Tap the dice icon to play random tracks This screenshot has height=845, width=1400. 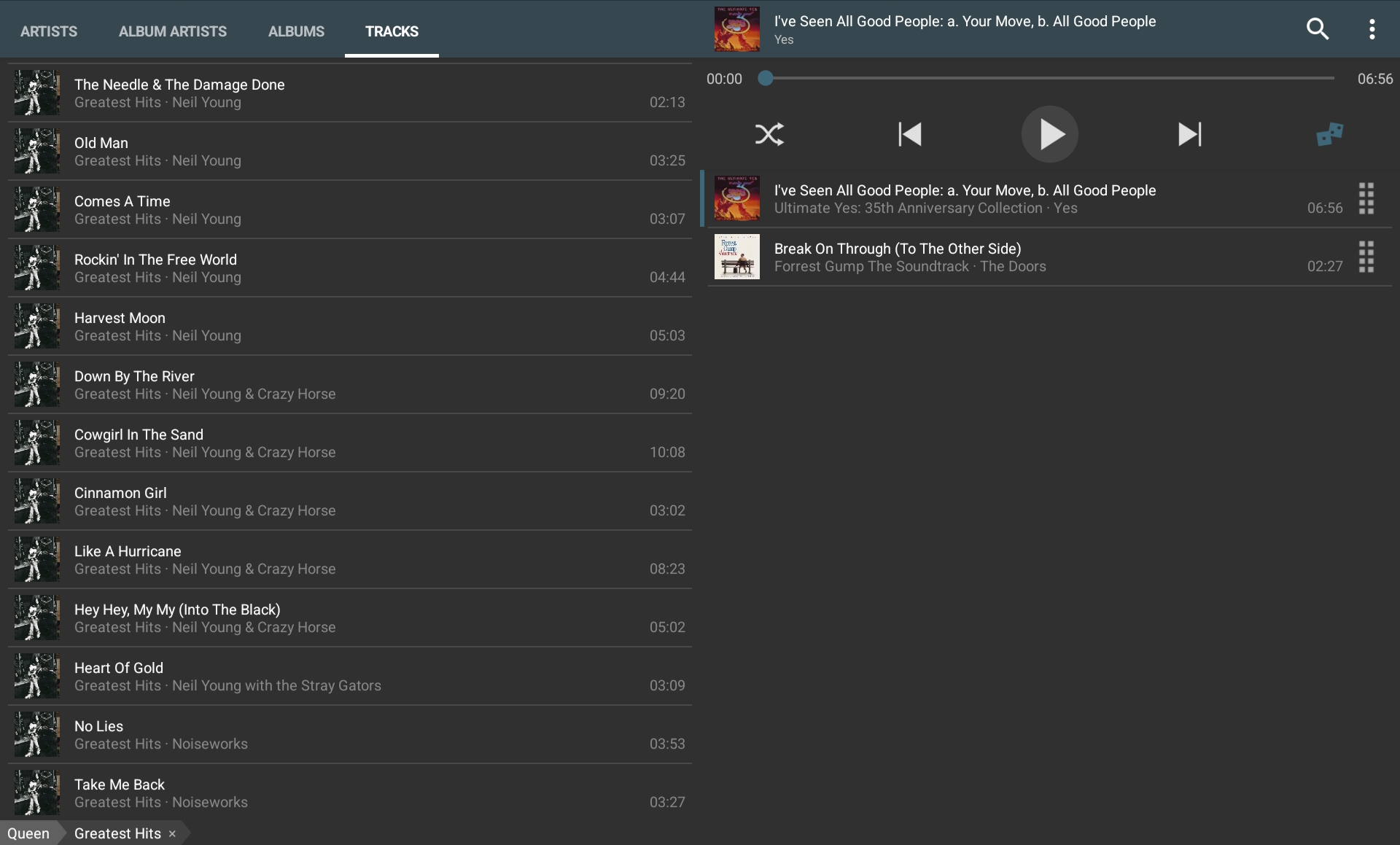(1329, 134)
